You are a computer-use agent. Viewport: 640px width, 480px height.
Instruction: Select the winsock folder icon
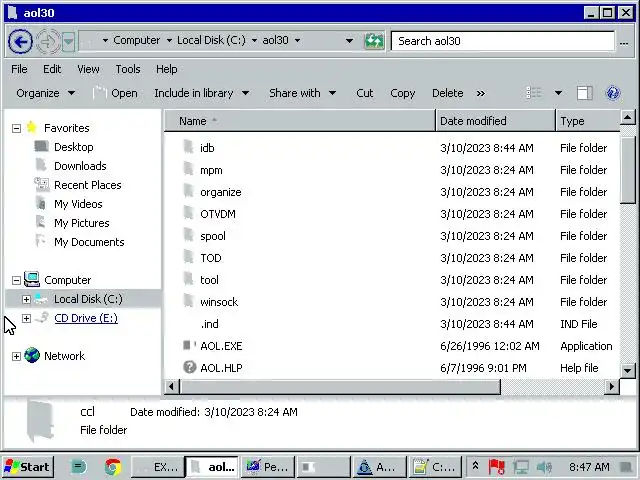coord(189,301)
